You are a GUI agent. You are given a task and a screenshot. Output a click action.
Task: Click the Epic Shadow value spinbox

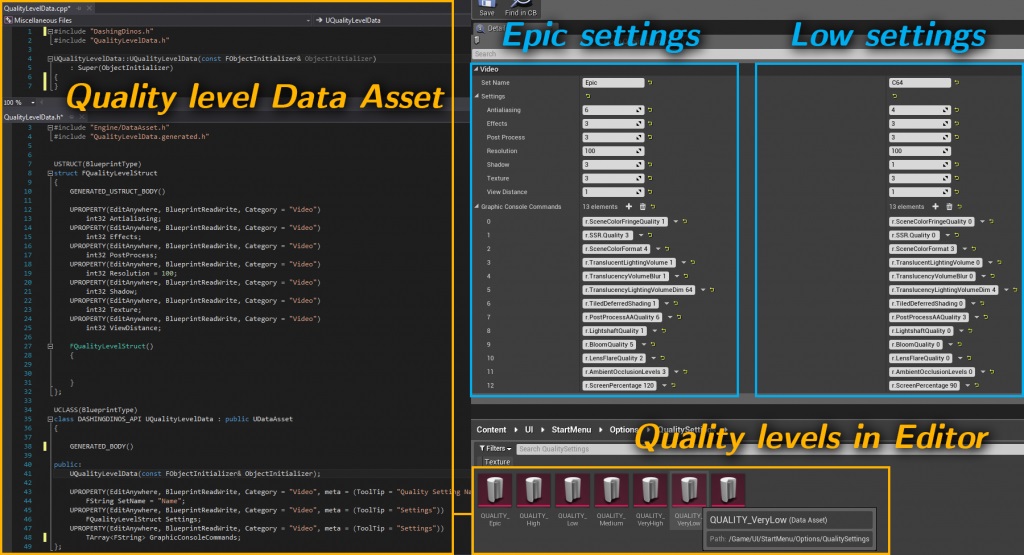pos(613,165)
